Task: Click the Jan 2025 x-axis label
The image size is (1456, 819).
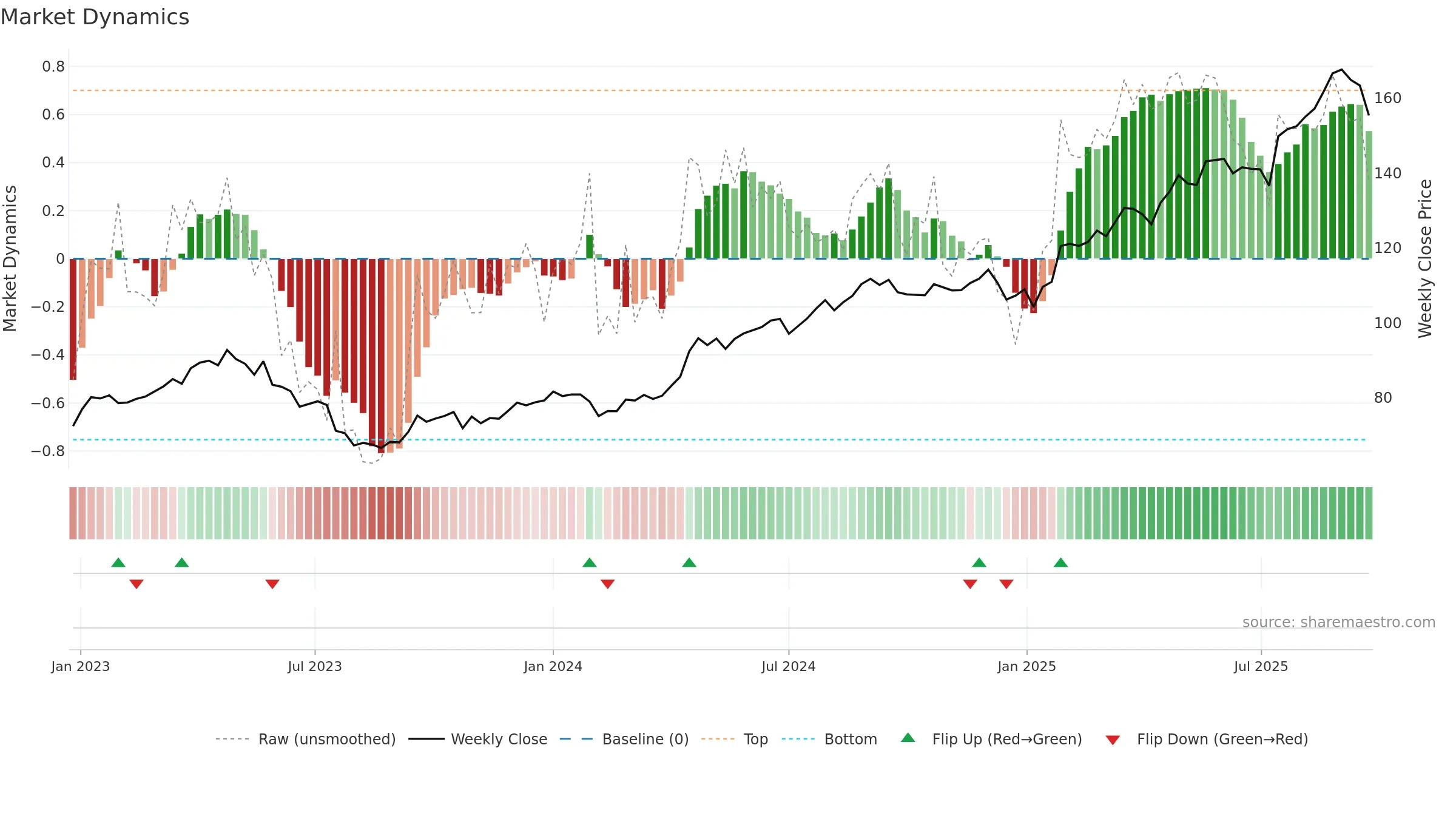Action: [1027, 666]
